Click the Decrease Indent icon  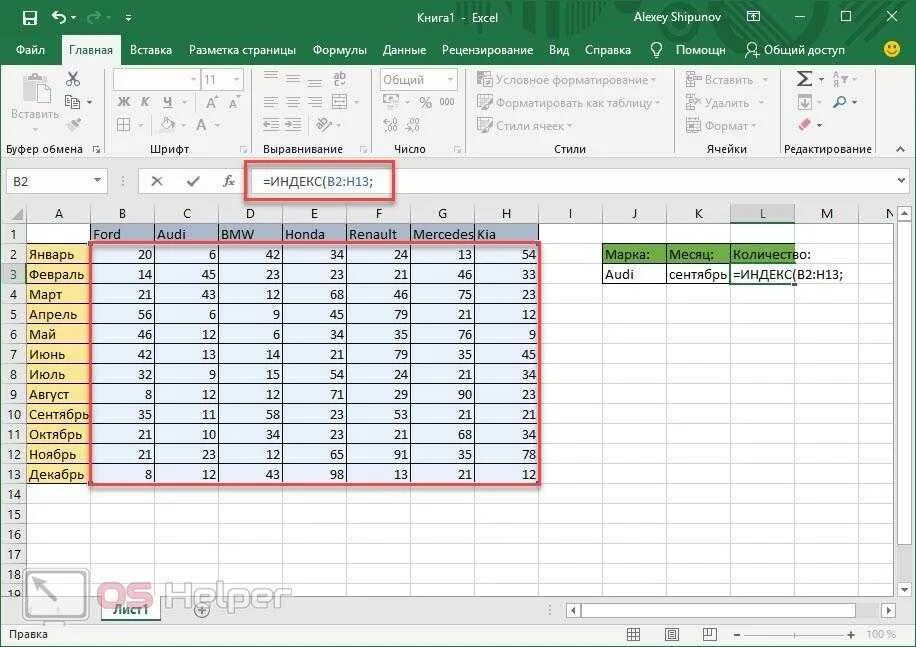pyautogui.click(x=270, y=124)
